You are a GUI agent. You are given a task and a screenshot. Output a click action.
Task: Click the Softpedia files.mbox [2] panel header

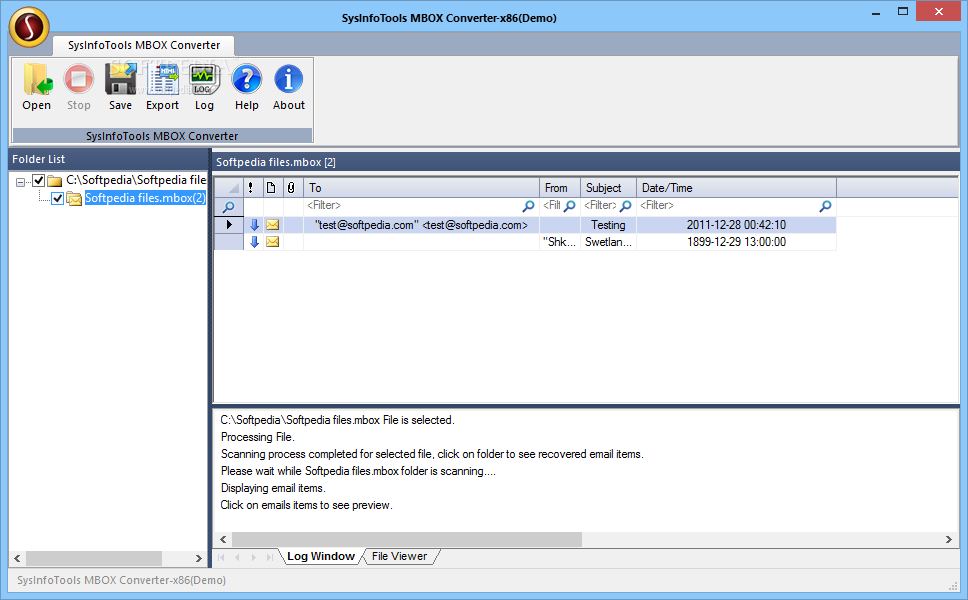[586, 162]
